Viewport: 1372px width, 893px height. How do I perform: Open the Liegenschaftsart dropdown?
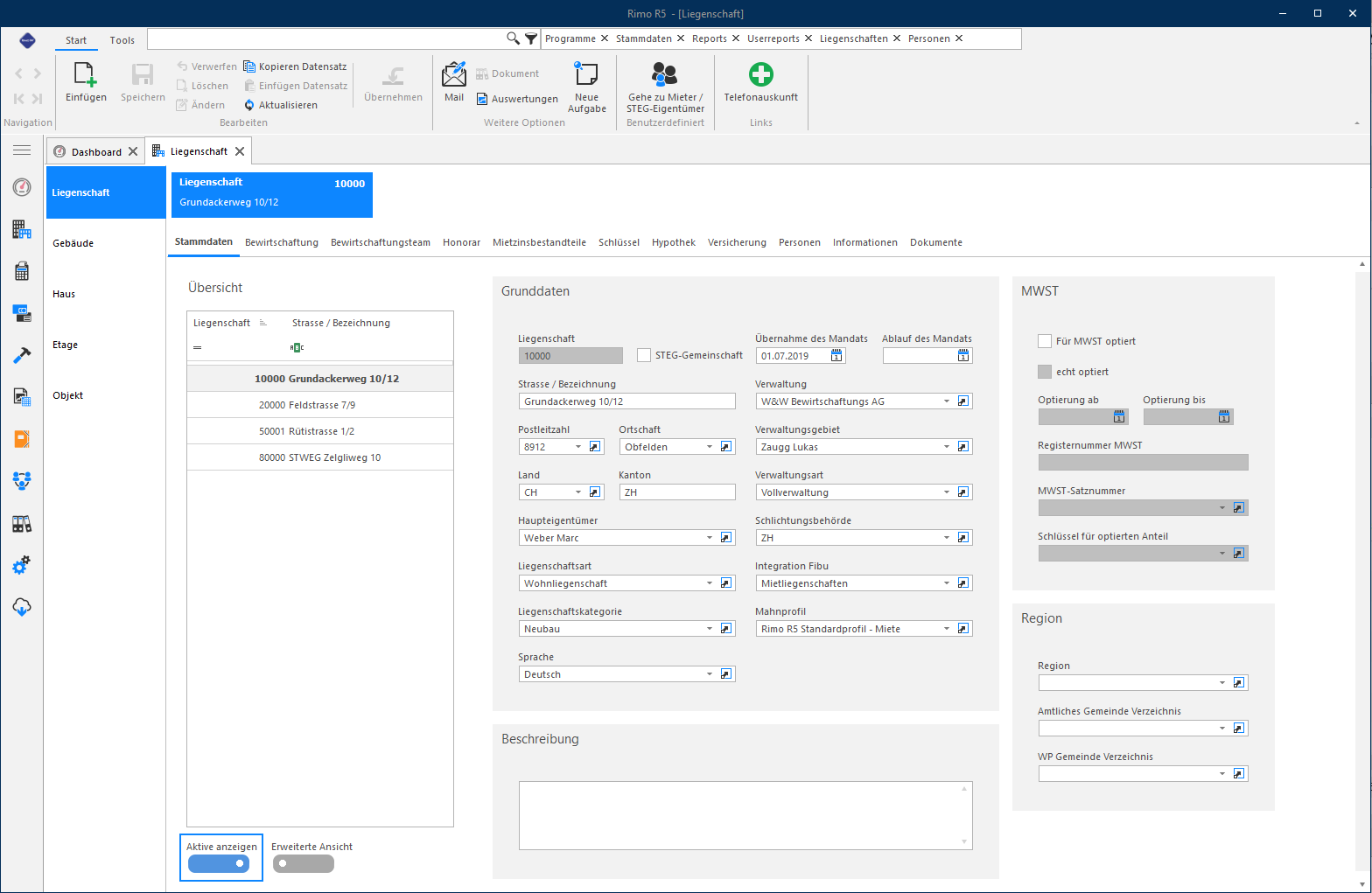[x=710, y=583]
